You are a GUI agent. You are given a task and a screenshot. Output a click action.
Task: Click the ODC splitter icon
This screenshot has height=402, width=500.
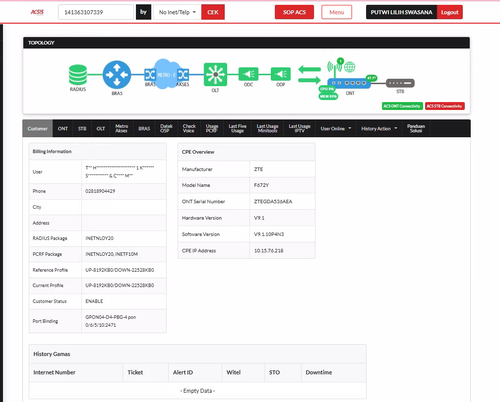[x=248, y=74]
